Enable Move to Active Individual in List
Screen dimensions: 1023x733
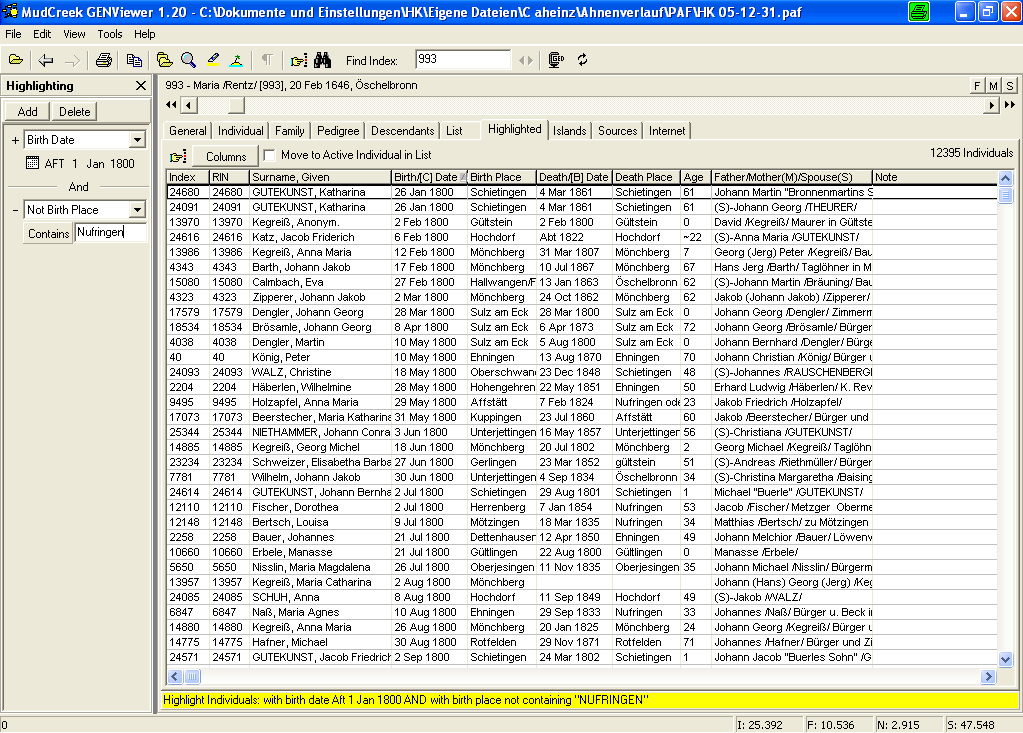[x=269, y=155]
